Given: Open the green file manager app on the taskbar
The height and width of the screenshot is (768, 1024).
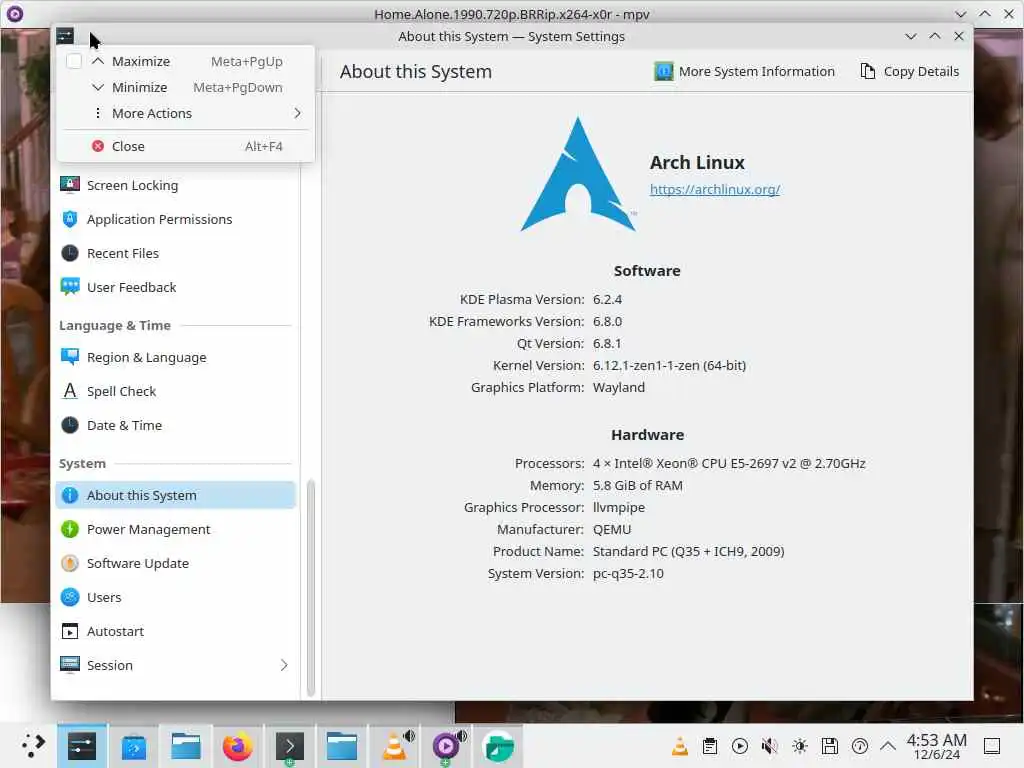Looking at the screenshot, I should coord(498,746).
